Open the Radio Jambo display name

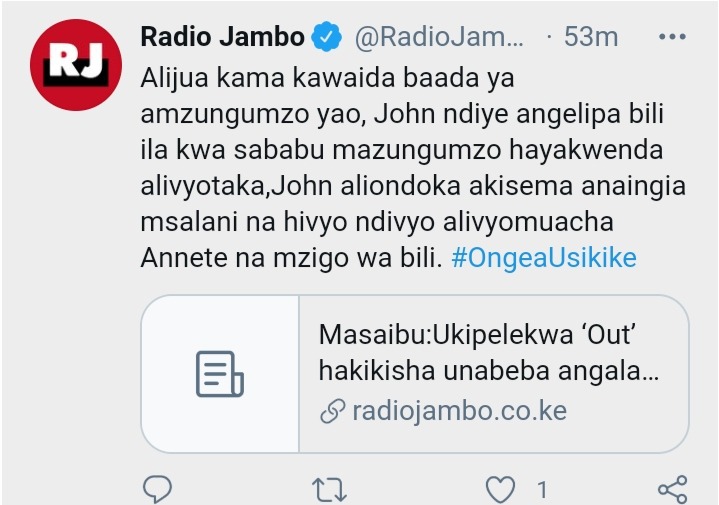click(222, 36)
